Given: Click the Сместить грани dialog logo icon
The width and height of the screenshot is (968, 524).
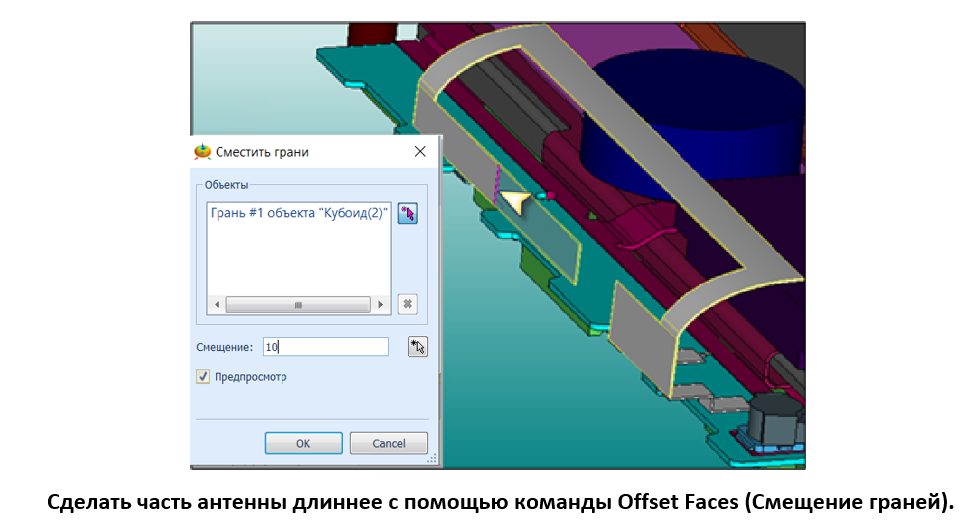Looking at the screenshot, I should (202, 152).
